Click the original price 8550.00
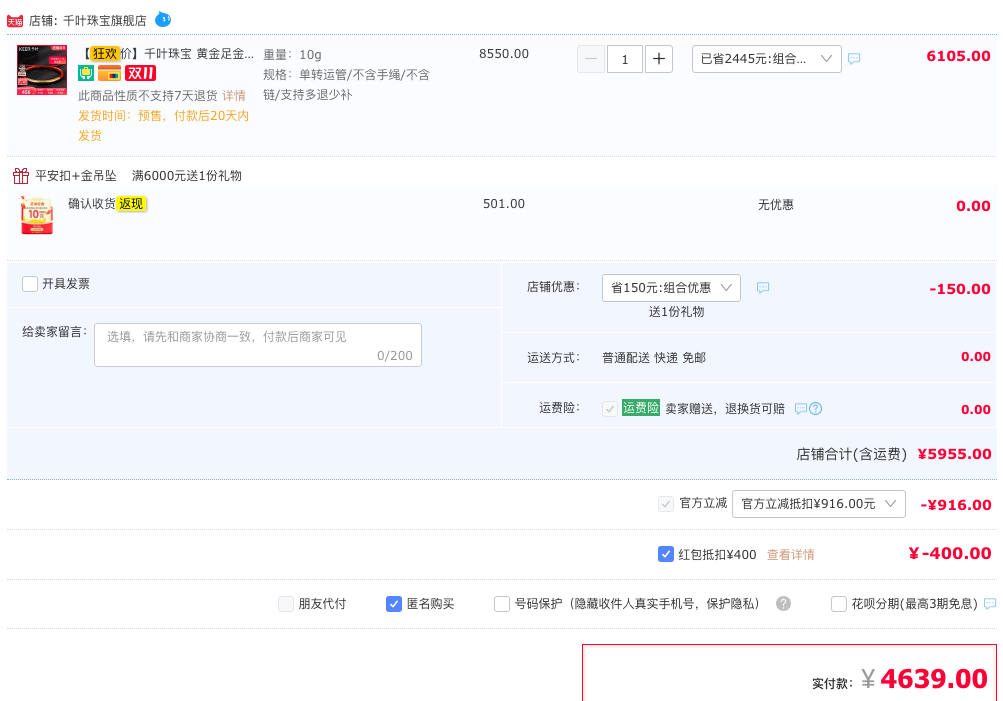The height and width of the screenshot is (701, 1003). point(504,54)
